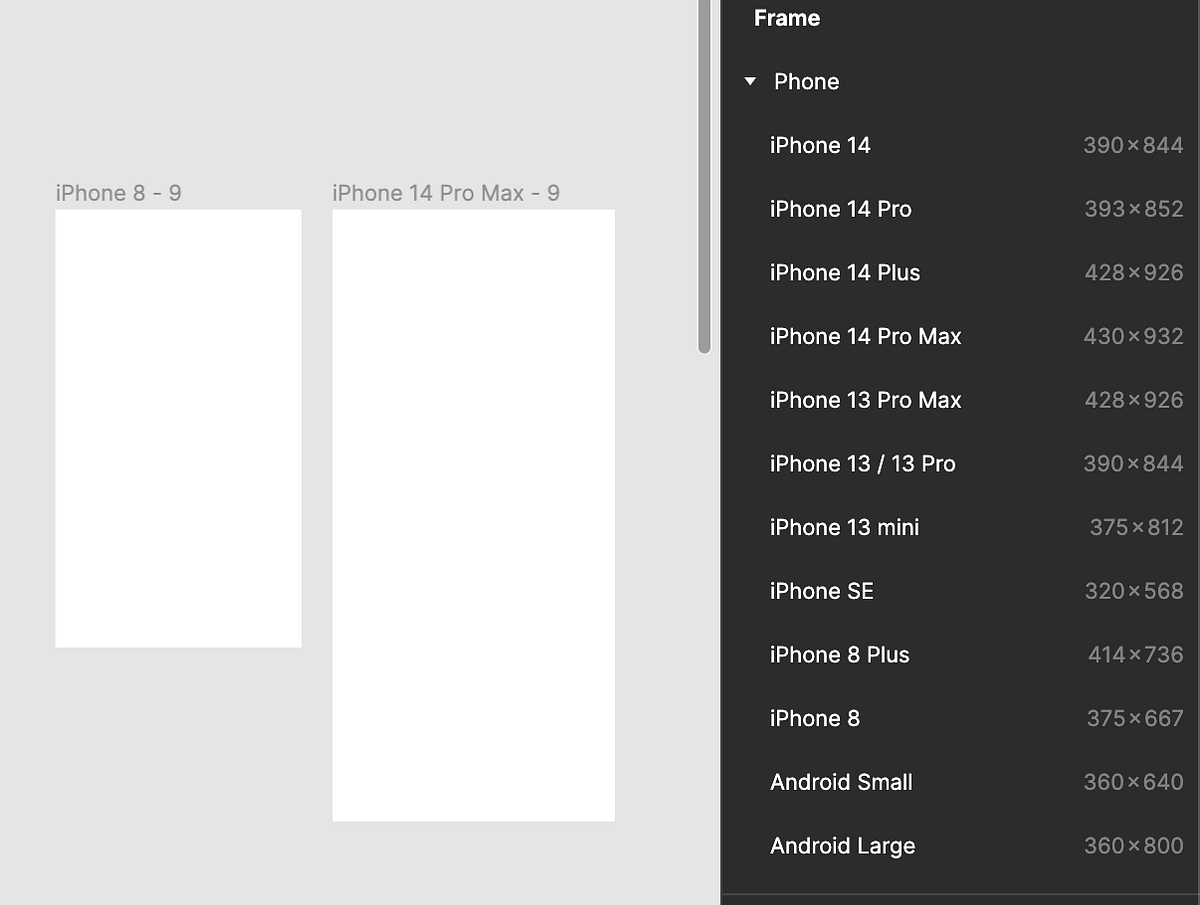Click the iPhone 14 Pro Max - 9 frame
Image resolution: width=1200 pixels, height=905 pixels.
pyautogui.click(x=473, y=515)
